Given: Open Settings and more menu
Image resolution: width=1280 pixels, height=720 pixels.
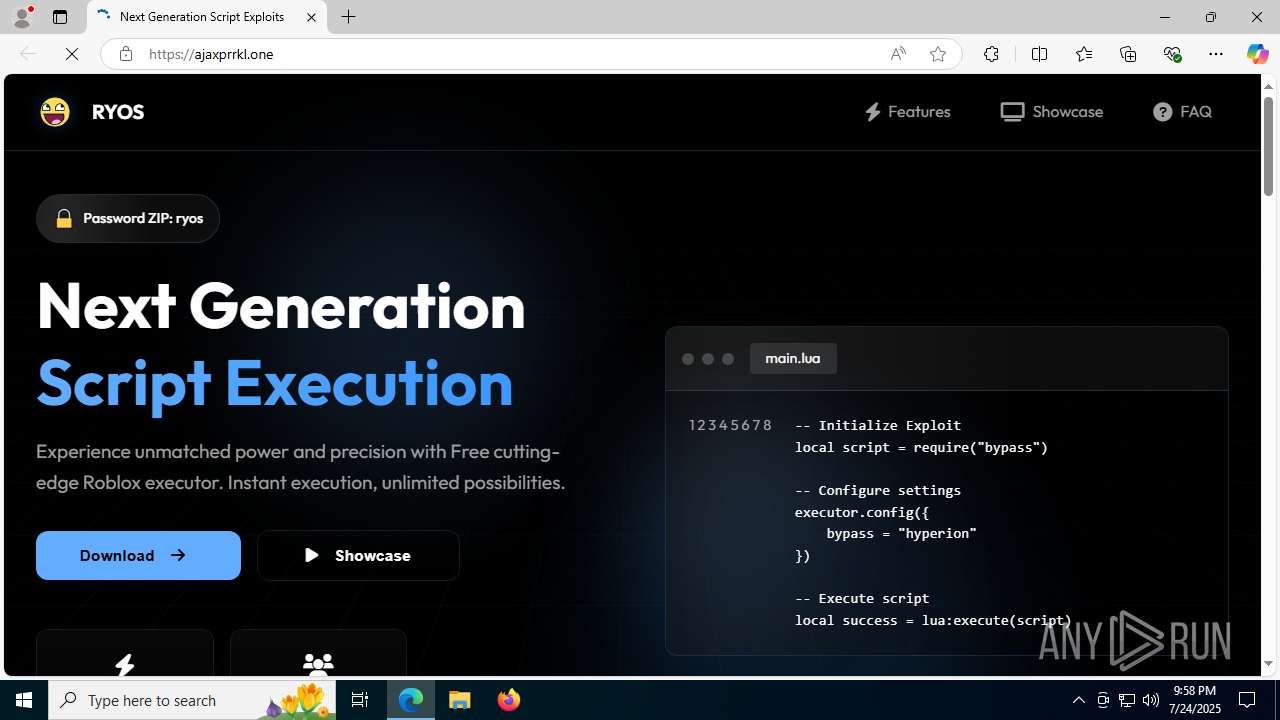Looking at the screenshot, I should click(1216, 54).
